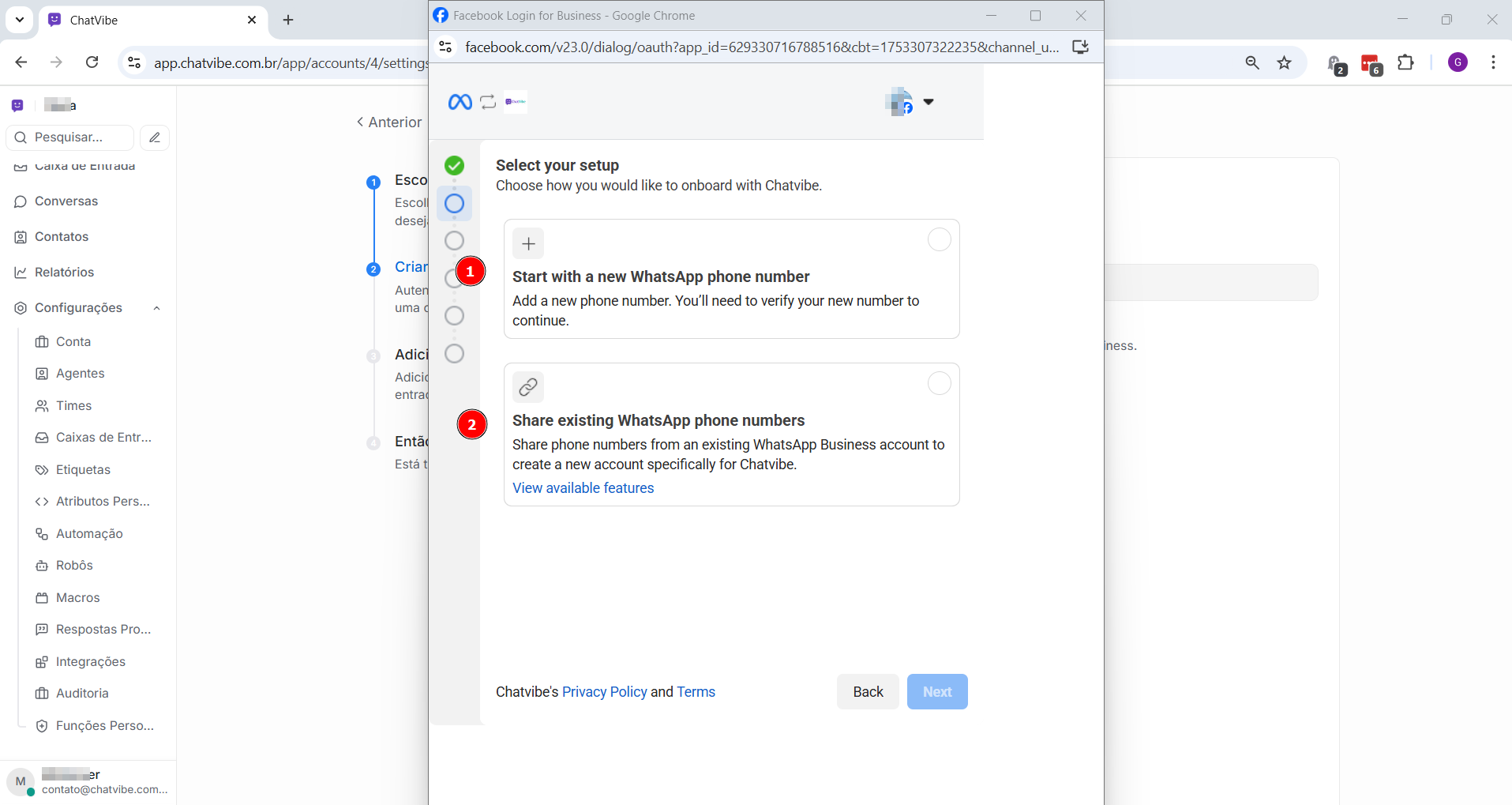1512x805 pixels.
Task: Click the red extension icon with badge 6
Action: coord(1371,64)
